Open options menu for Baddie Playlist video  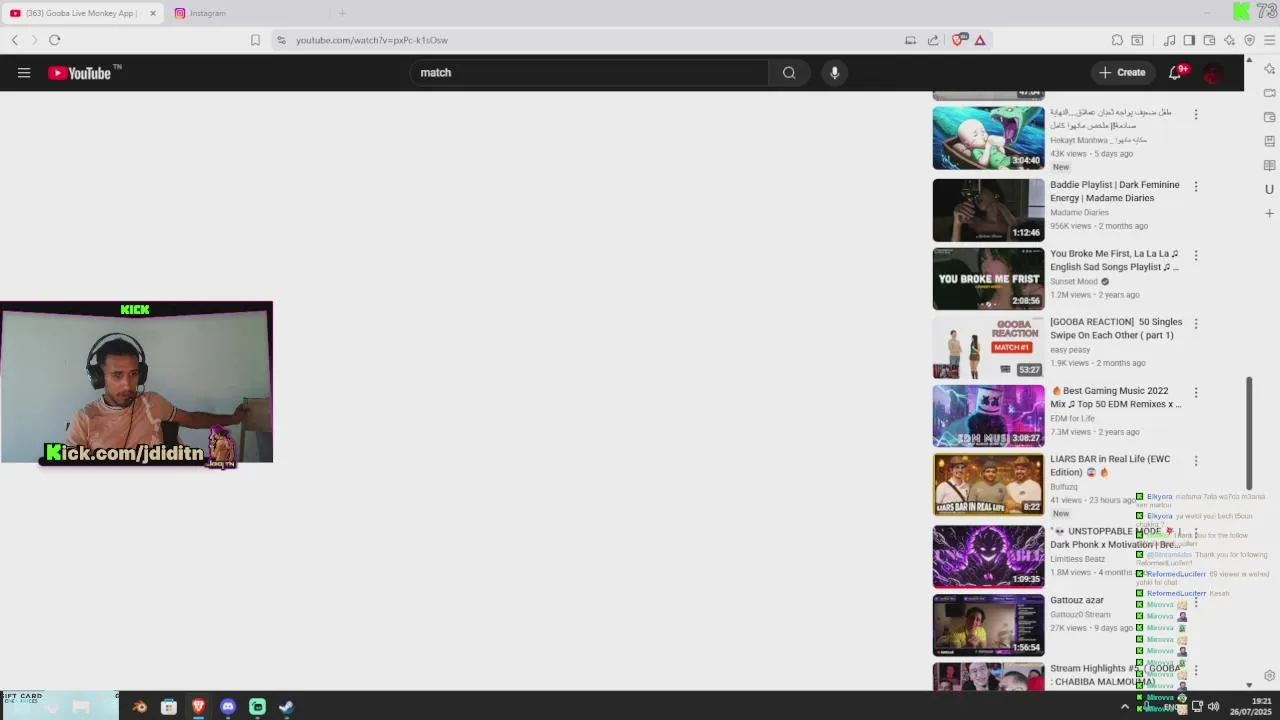click(1195, 186)
